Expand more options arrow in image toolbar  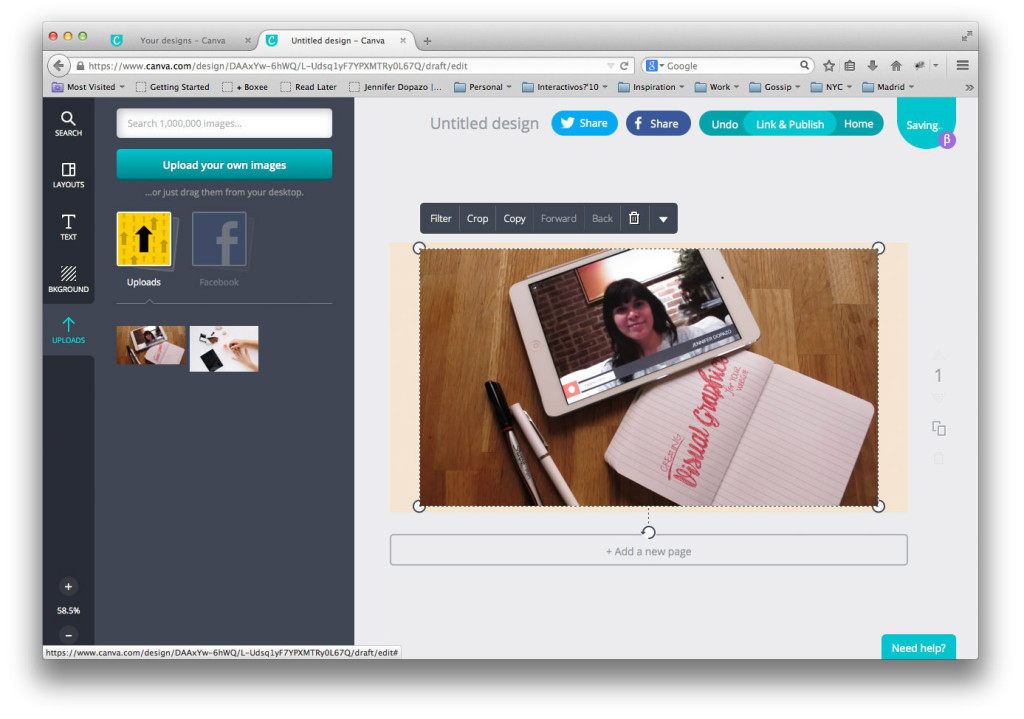pos(662,218)
